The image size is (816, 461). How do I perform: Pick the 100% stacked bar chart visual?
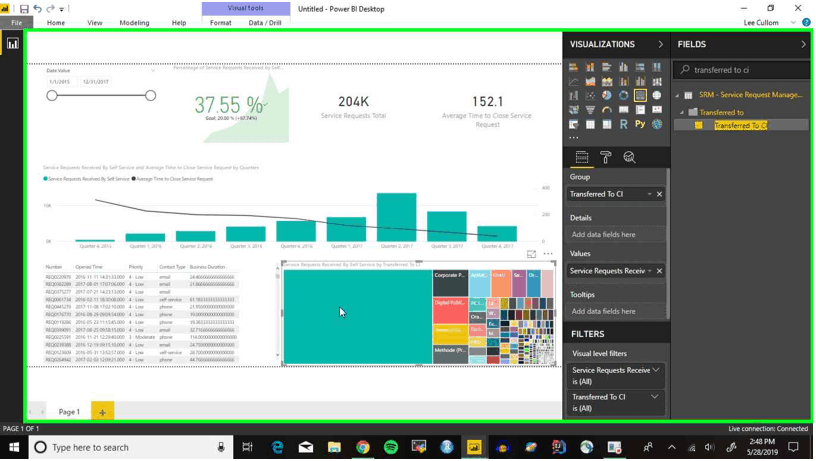tap(640, 67)
